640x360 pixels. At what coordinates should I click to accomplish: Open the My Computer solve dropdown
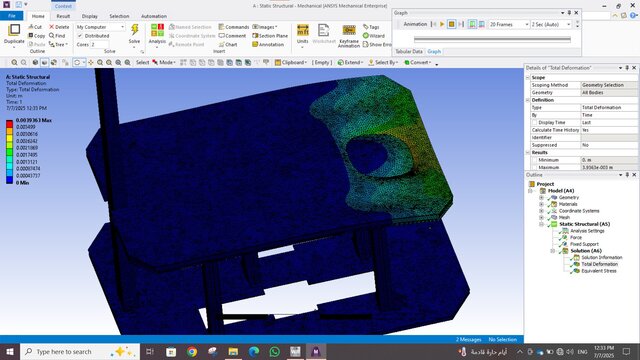(x=100, y=27)
